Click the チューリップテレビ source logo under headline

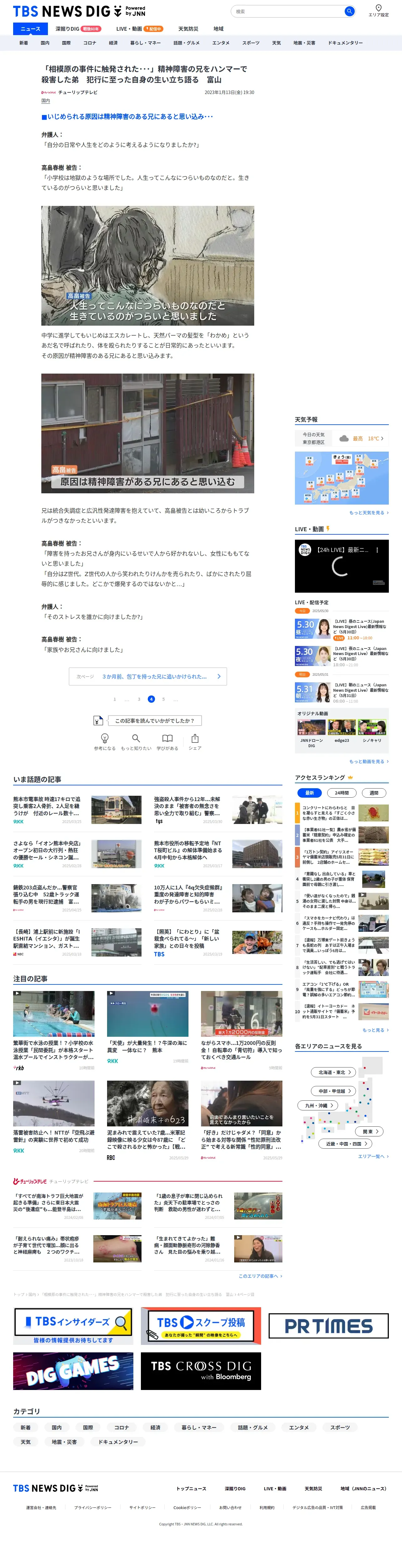[49, 92]
